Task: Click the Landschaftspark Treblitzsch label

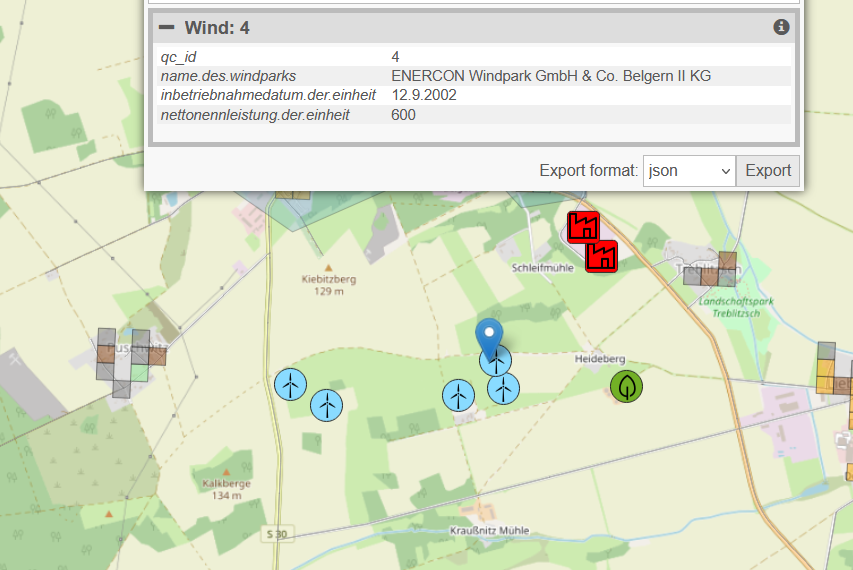Action: pyautogui.click(x=736, y=307)
